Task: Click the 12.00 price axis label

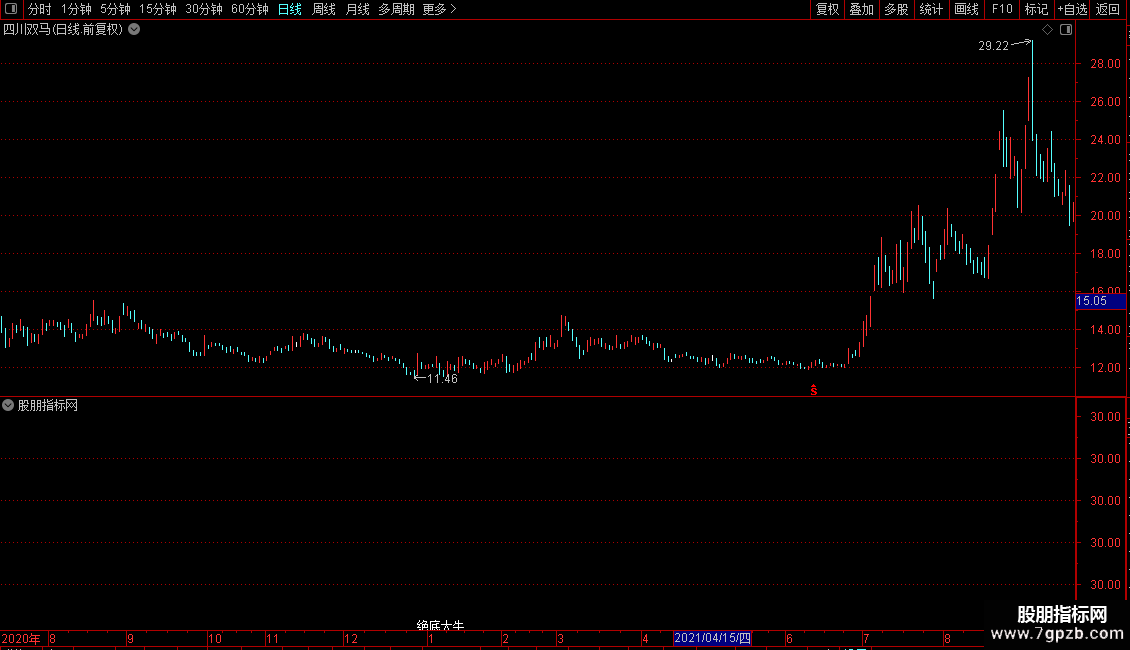Action: pyautogui.click(x=1105, y=368)
